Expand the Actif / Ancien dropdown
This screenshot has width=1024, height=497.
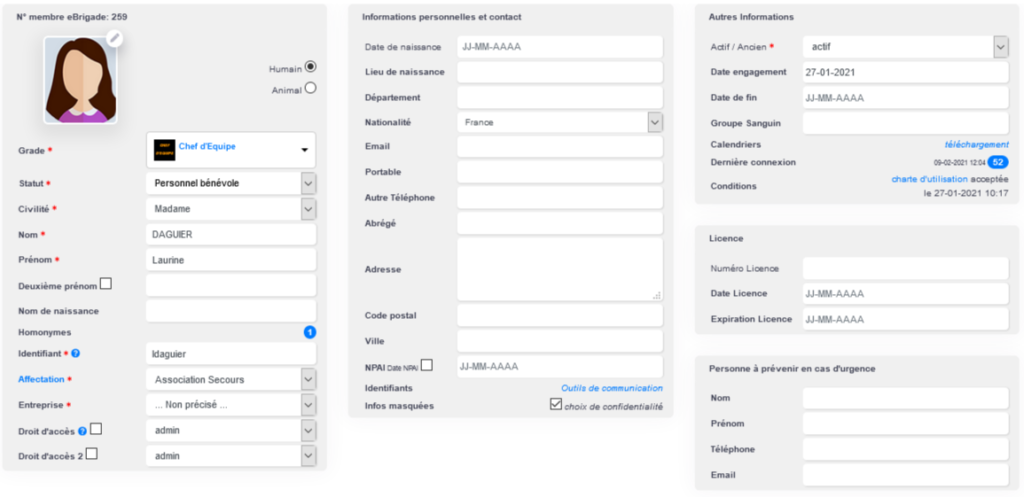pyautogui.click(x=1001, y=47)
